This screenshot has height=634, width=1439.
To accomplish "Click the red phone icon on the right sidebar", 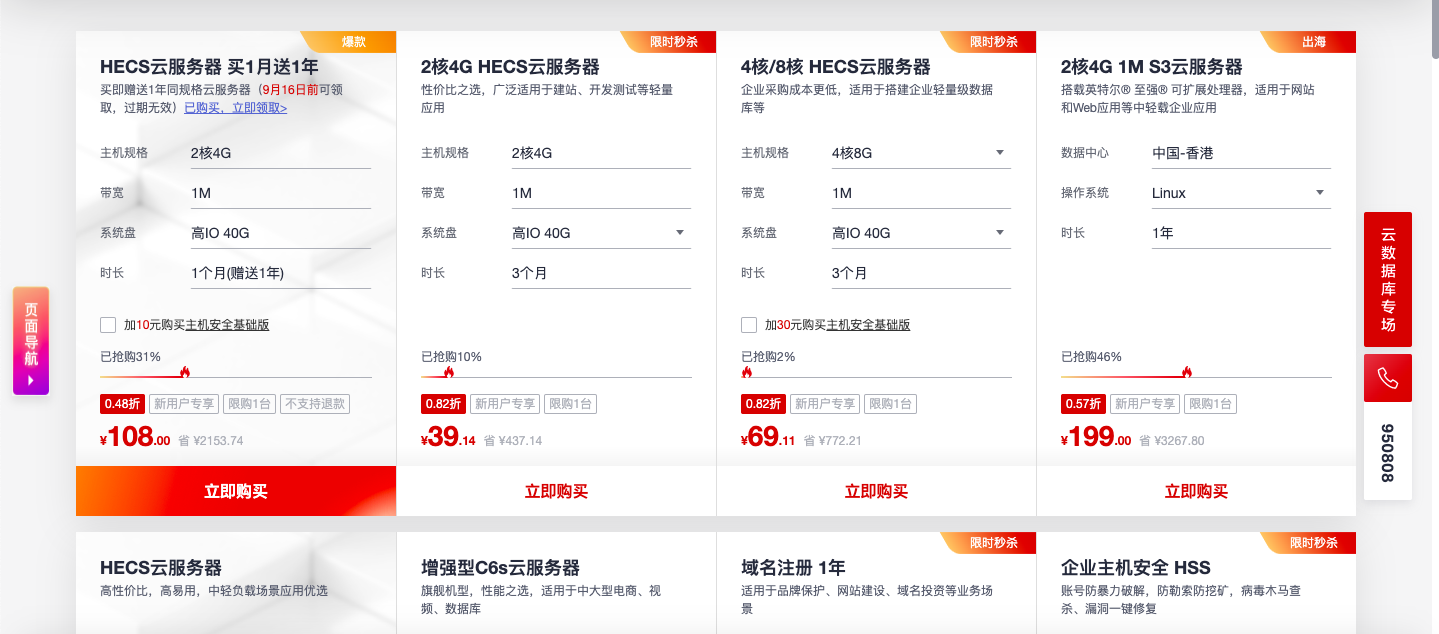I will pos(1388,378).
